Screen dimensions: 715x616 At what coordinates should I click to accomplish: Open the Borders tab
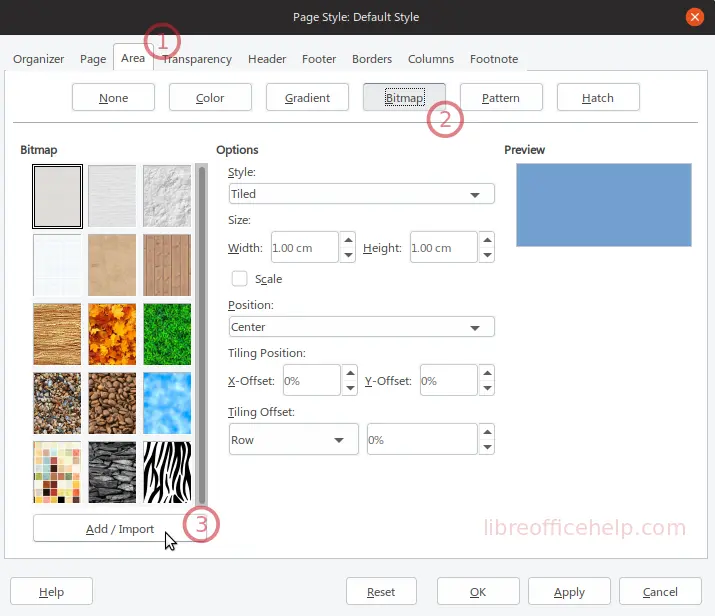372,59
